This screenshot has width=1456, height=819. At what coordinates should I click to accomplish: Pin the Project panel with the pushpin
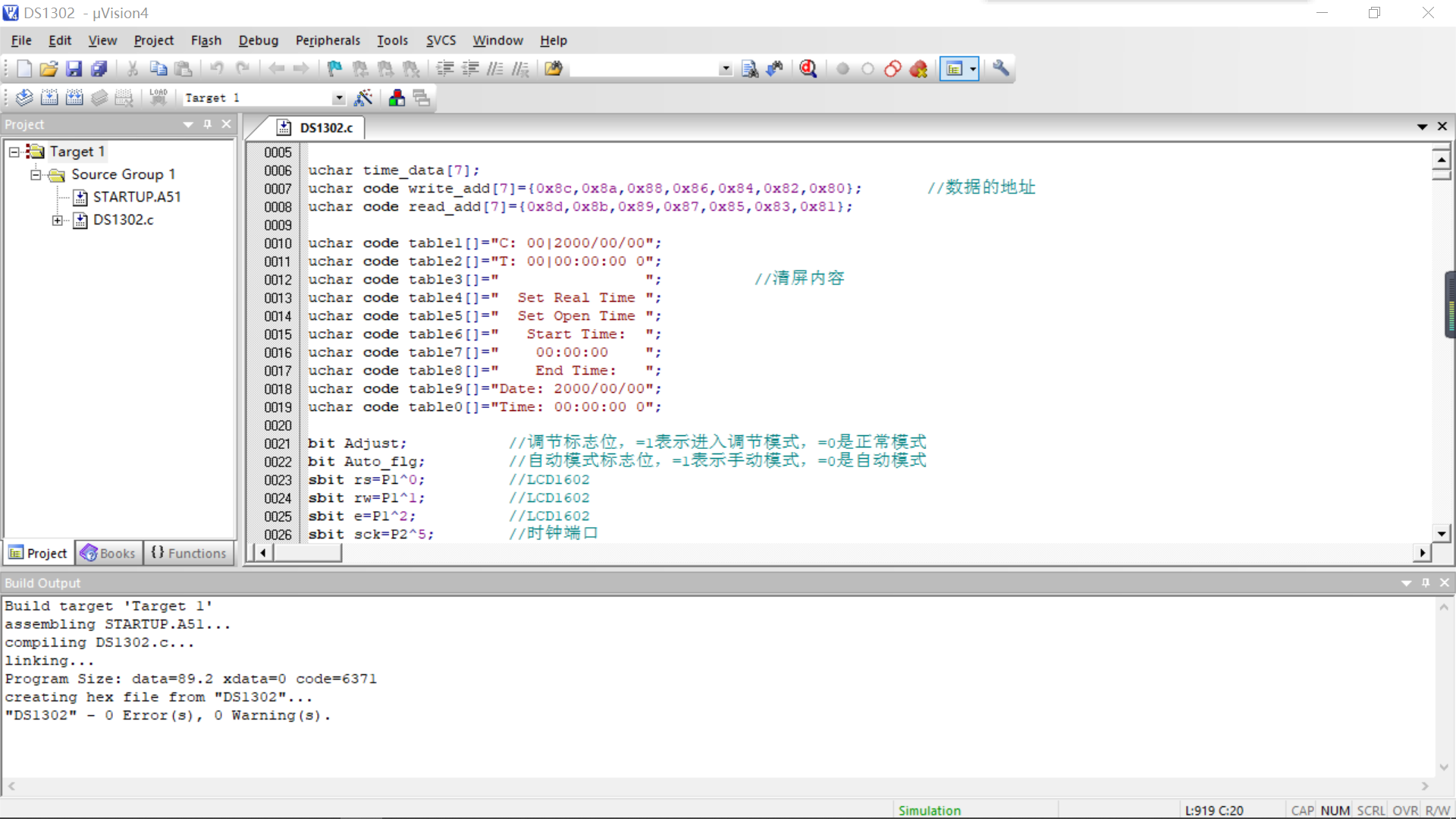click(x=208, y=124)
